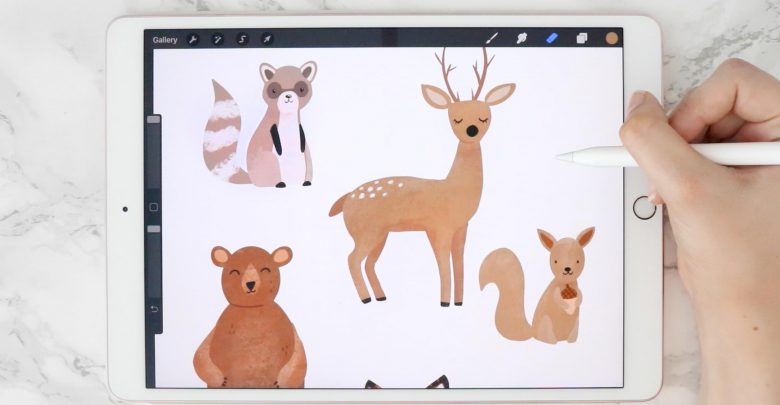Image resolution: width=780 pixels, height=405 pixels.
Task: Tap the brown bear illustration
Action: click(250, 317)
